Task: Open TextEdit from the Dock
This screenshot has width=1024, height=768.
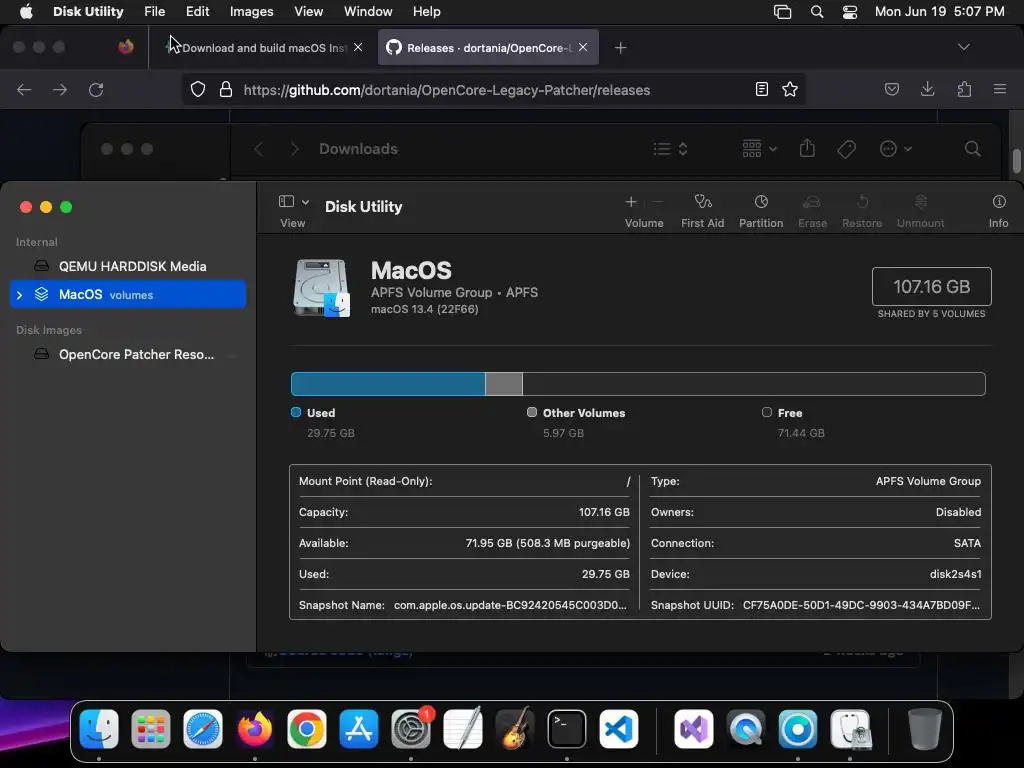Action: tap(463, 729)
